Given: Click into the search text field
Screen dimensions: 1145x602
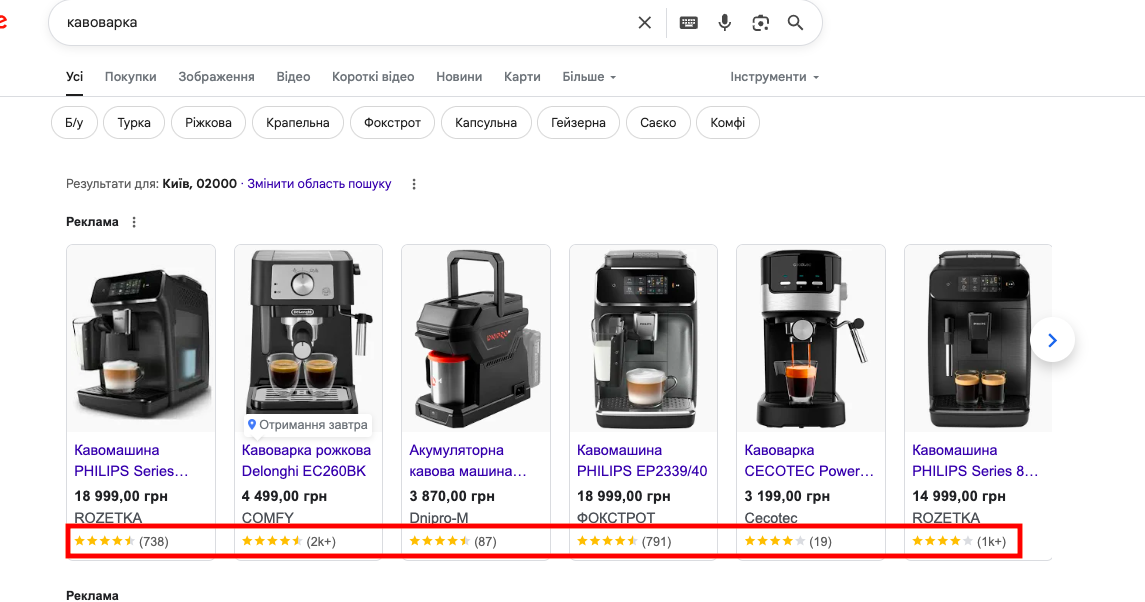Looking at the screenshot, I should coord(343,23).
